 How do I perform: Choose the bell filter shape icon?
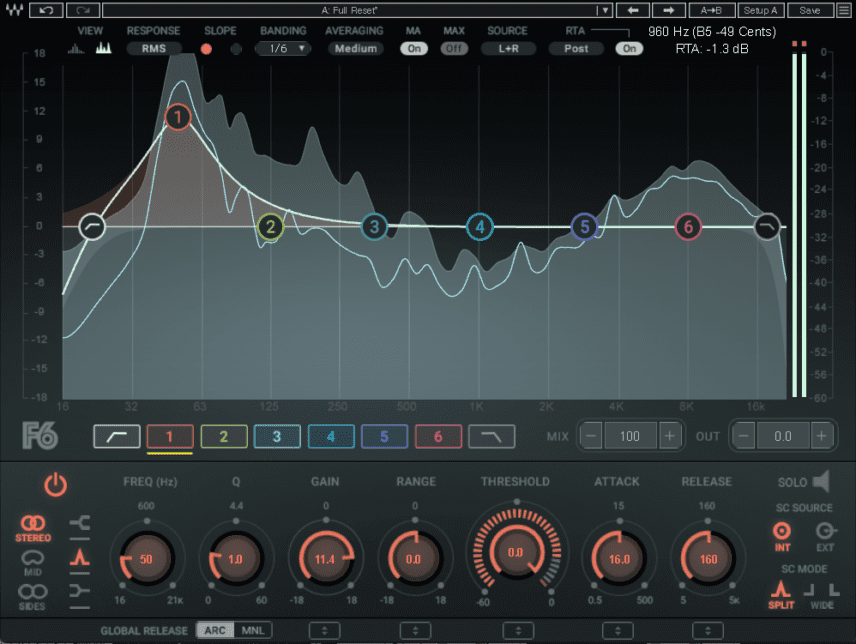80,557
